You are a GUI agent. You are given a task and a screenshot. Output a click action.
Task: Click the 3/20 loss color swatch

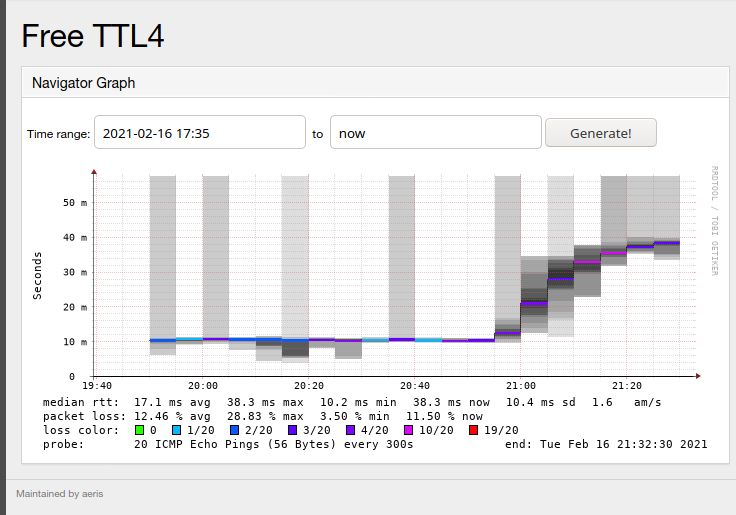[292, 430]
